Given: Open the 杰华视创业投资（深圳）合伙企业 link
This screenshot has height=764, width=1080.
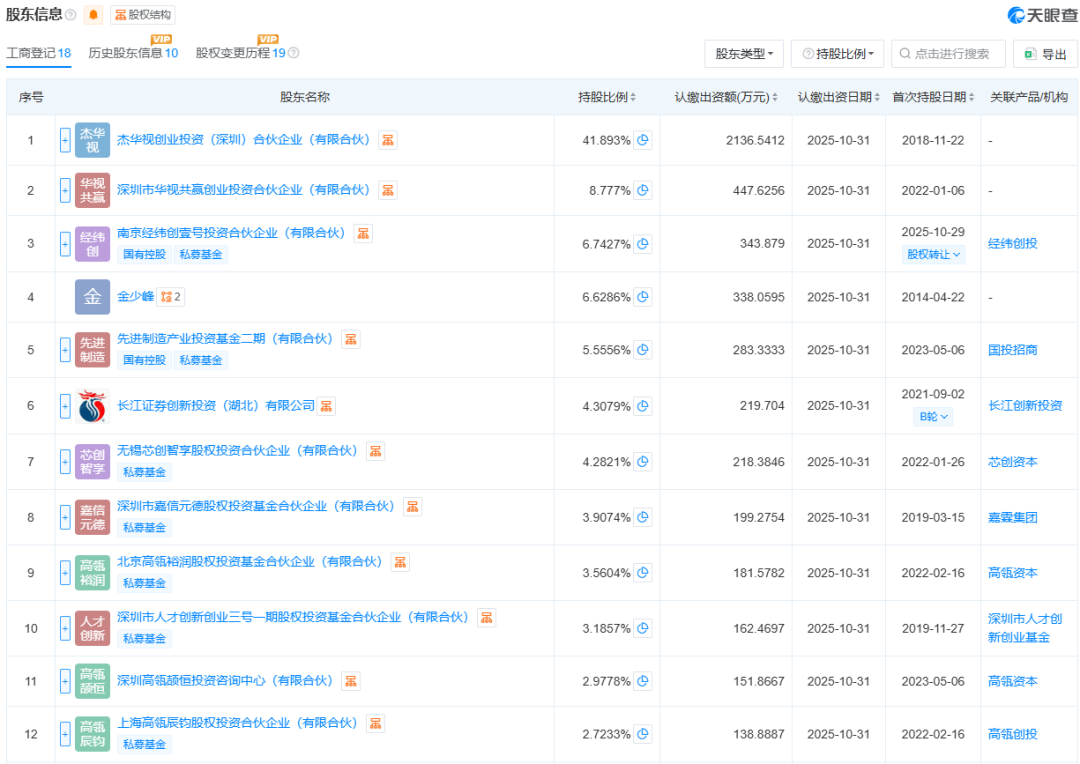Looking at the screenshot, I should [x=244, y=140].
